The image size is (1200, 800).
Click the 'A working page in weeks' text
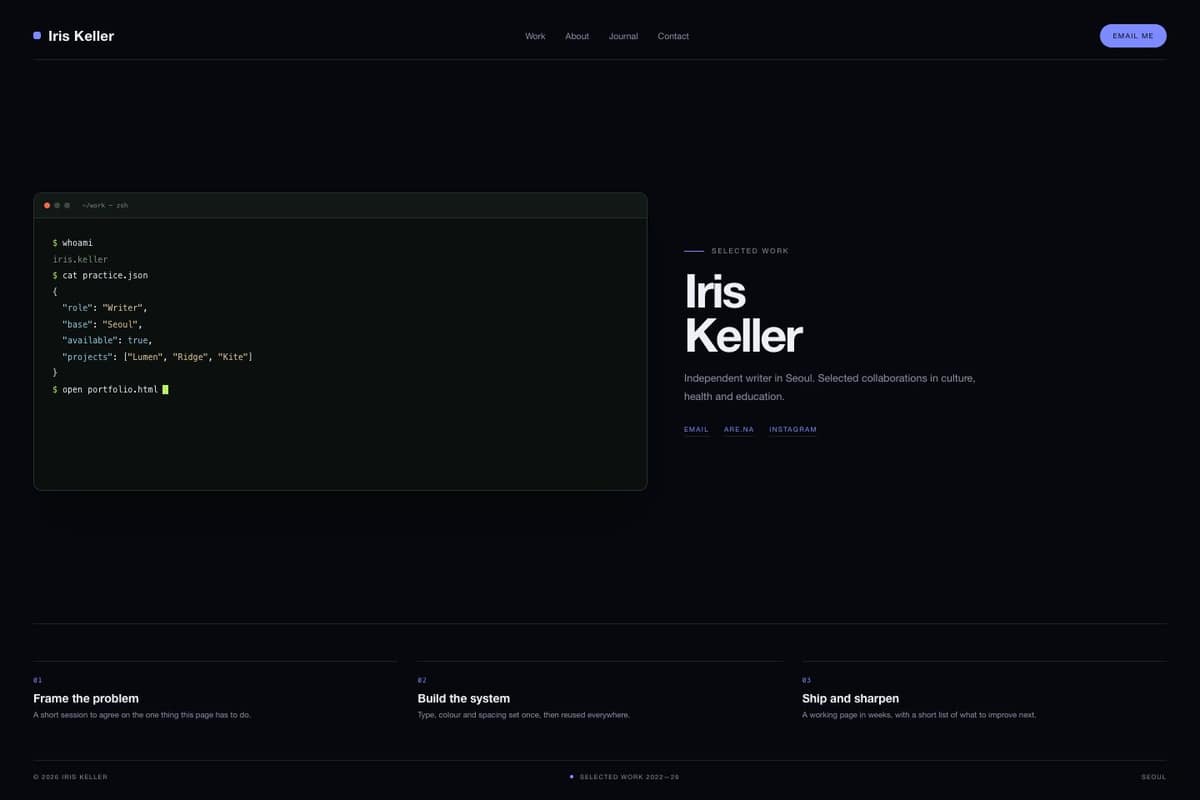(x=919, y=715)
